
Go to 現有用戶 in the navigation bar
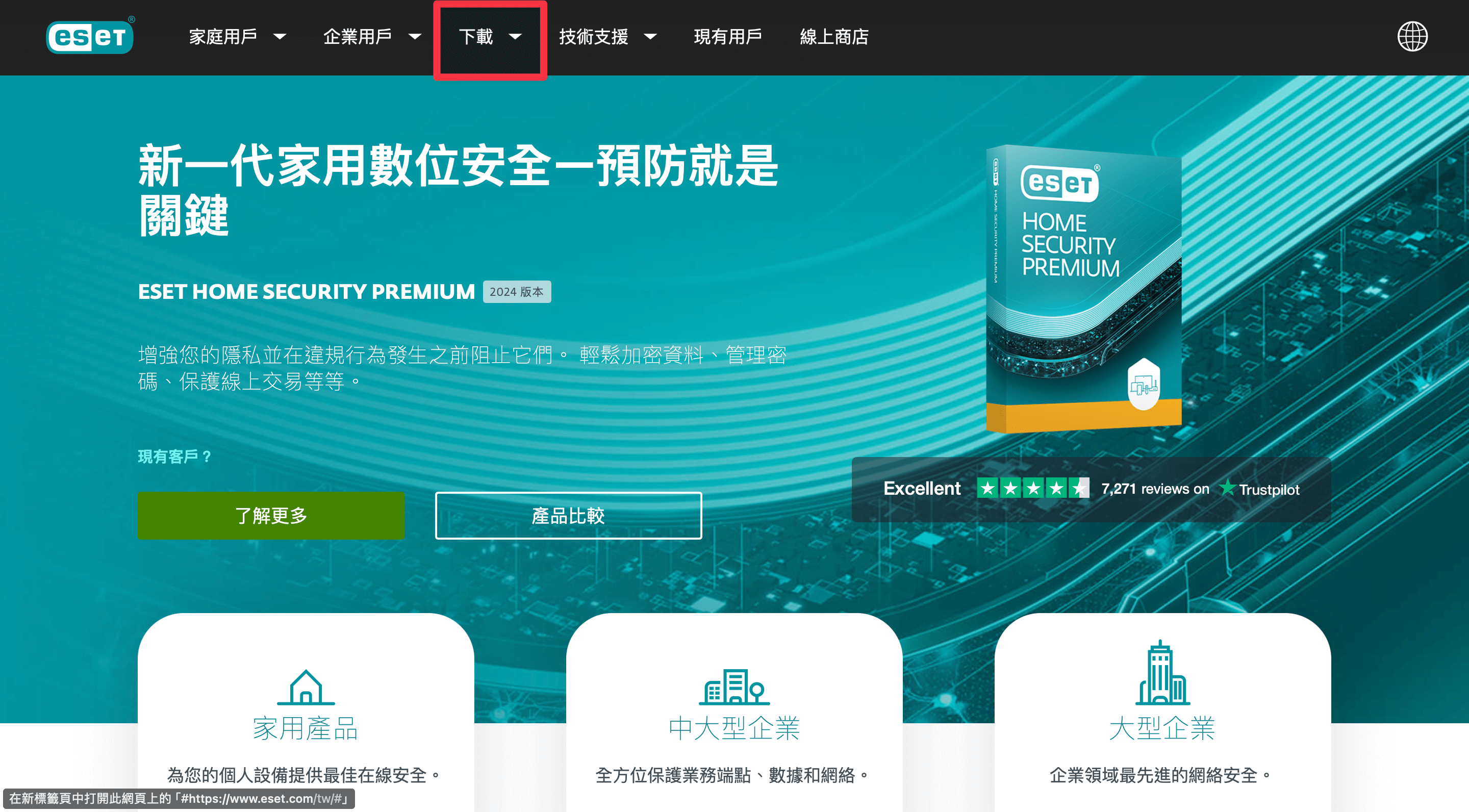[728, 37]
